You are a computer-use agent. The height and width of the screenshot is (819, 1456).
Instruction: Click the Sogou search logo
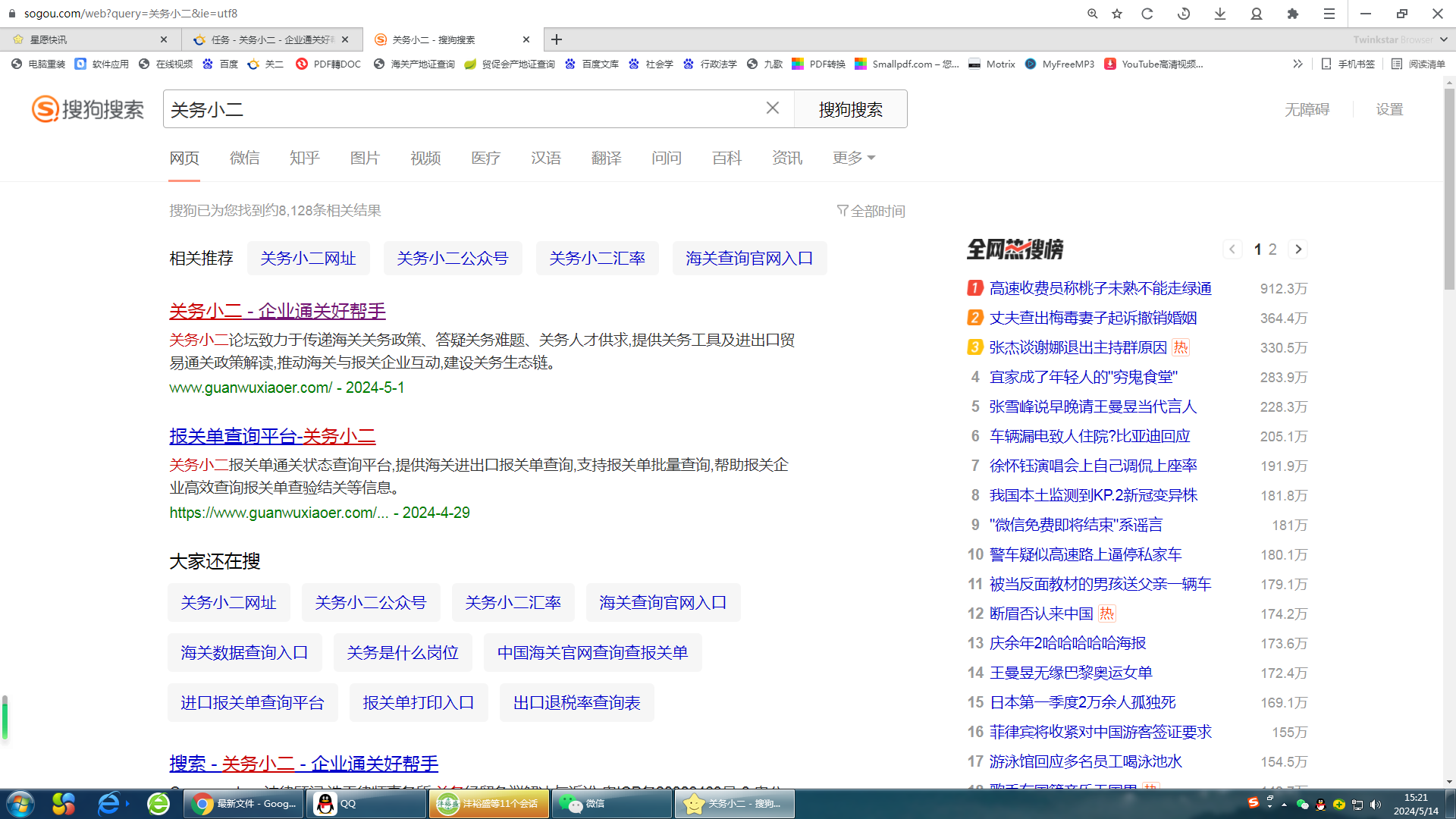click(x=87, y=109)
